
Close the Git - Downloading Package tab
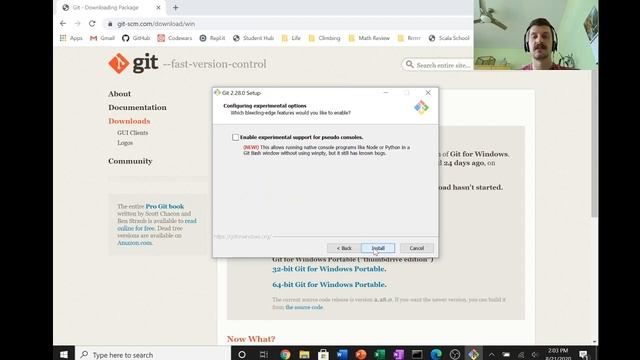(158, 7)
